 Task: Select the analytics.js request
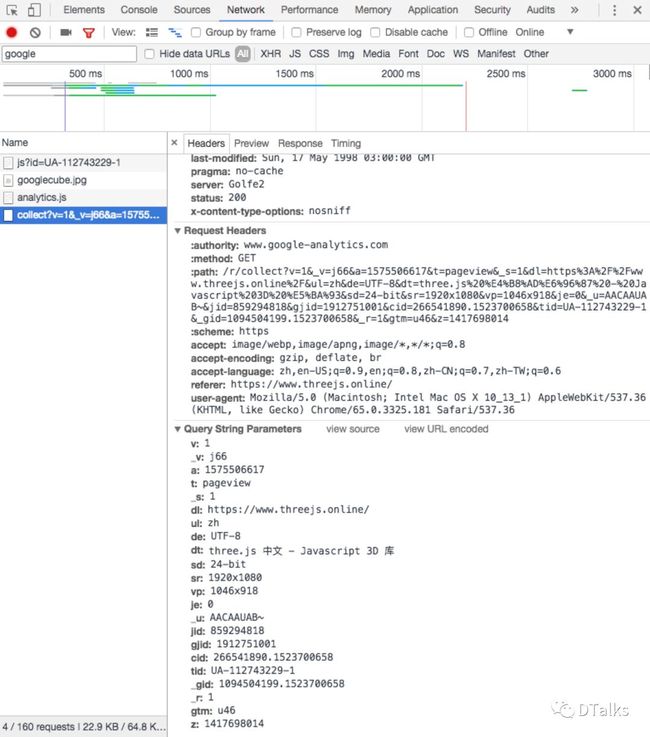[x=83, y=197]
